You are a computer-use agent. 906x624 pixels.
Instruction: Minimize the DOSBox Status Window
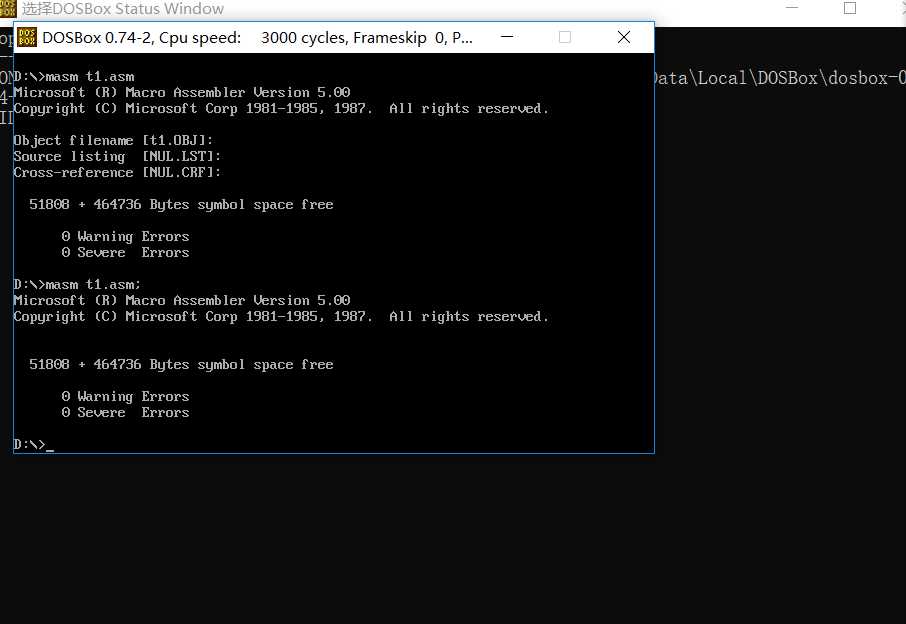[792, 8]
